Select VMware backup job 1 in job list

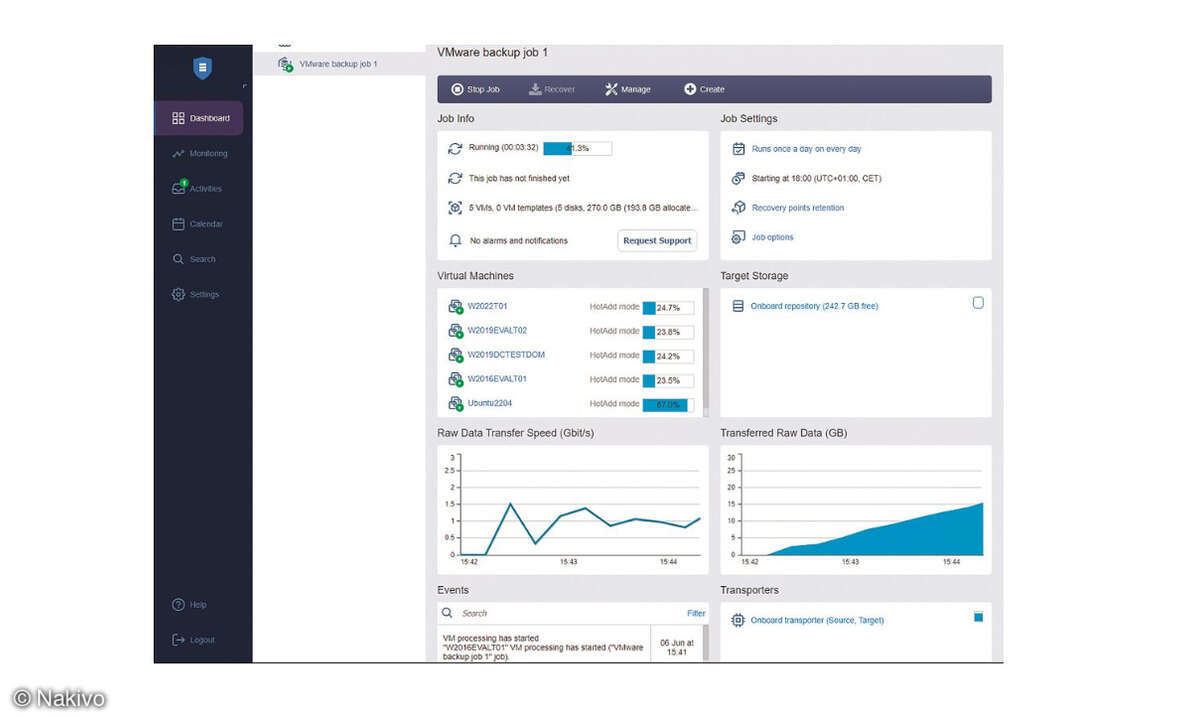point(339,64)
